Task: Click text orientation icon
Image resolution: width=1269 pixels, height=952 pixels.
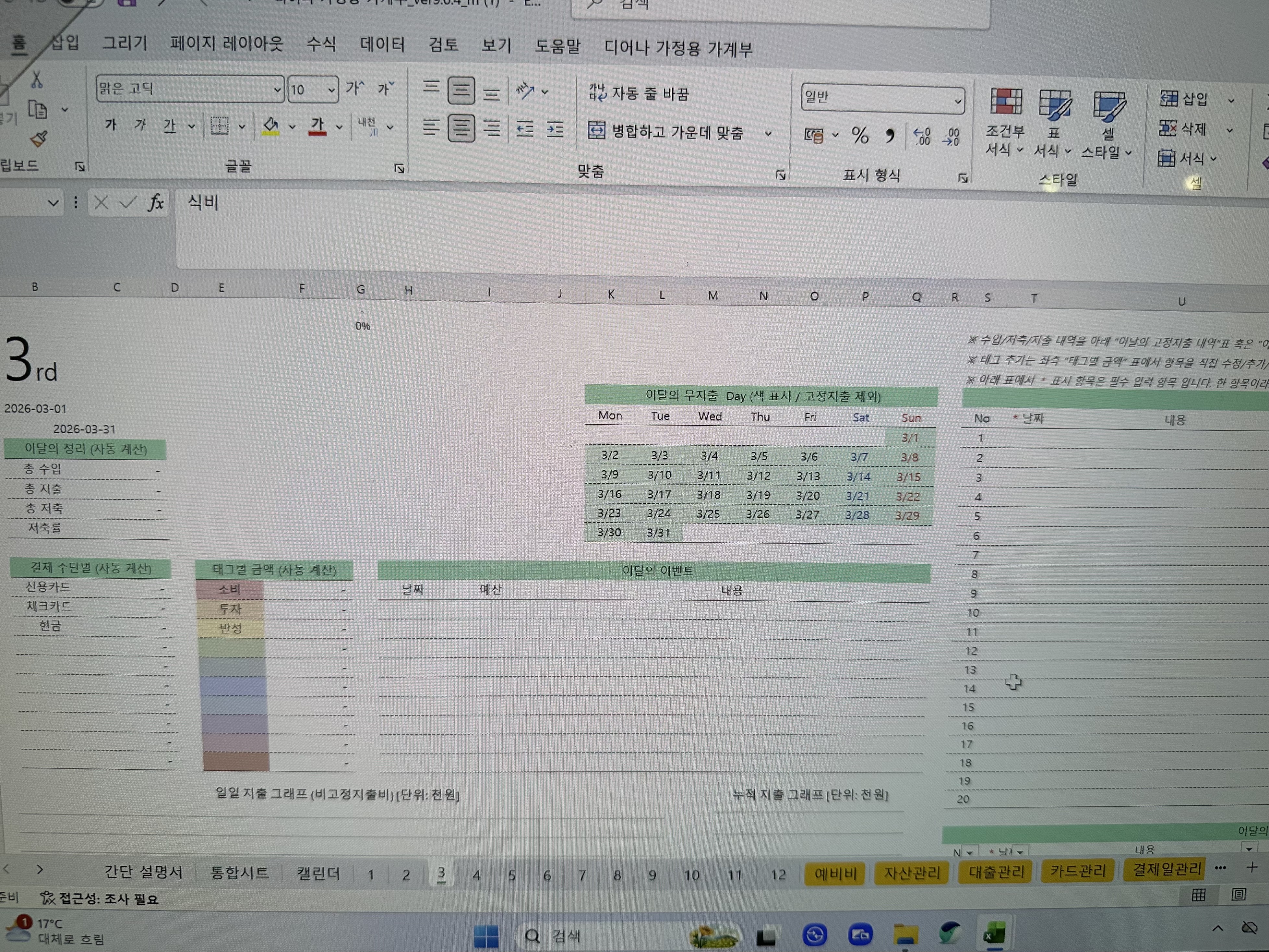Action: (525, 91)
